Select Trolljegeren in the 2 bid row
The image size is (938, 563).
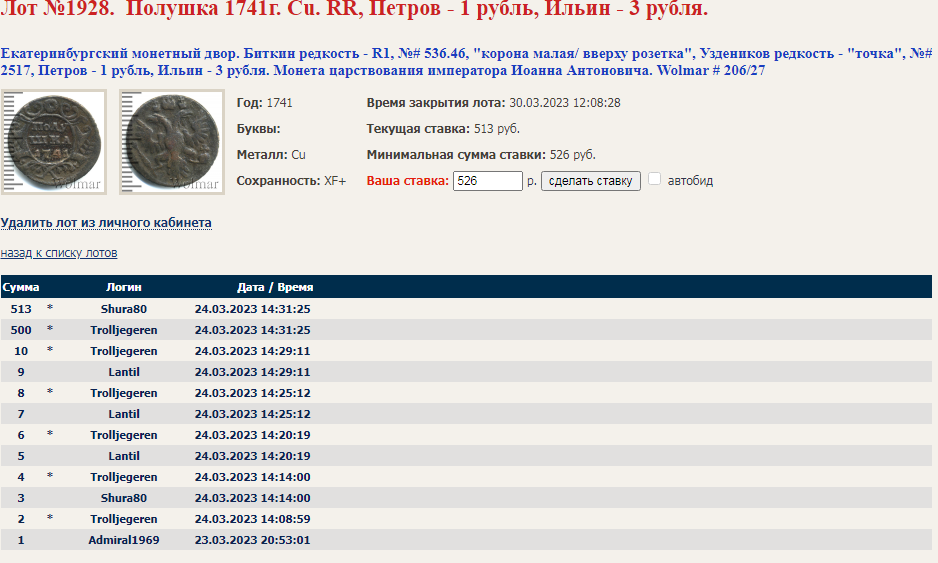124,519
